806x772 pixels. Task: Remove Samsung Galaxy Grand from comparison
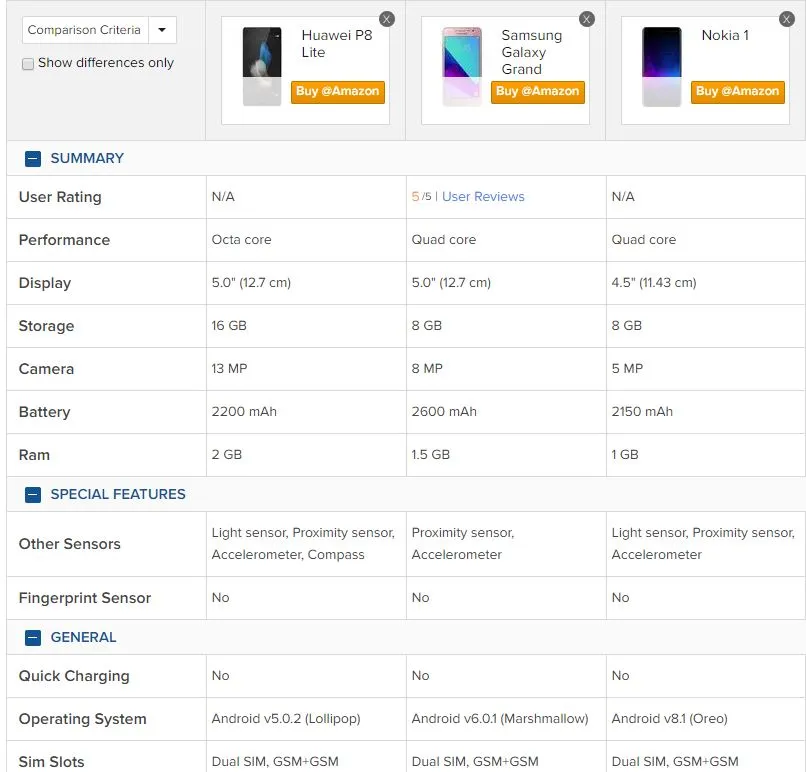click(587, 19)
